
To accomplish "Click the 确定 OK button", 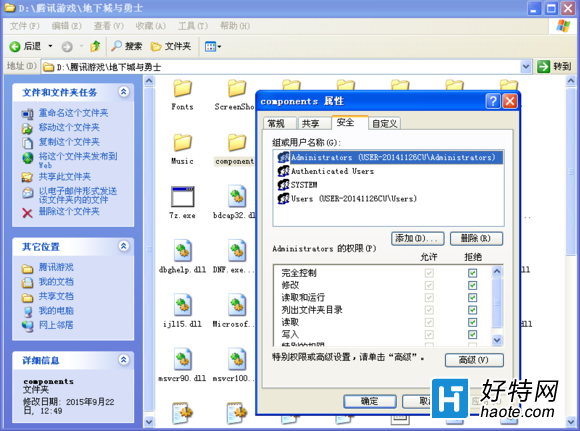I will 370,401.
